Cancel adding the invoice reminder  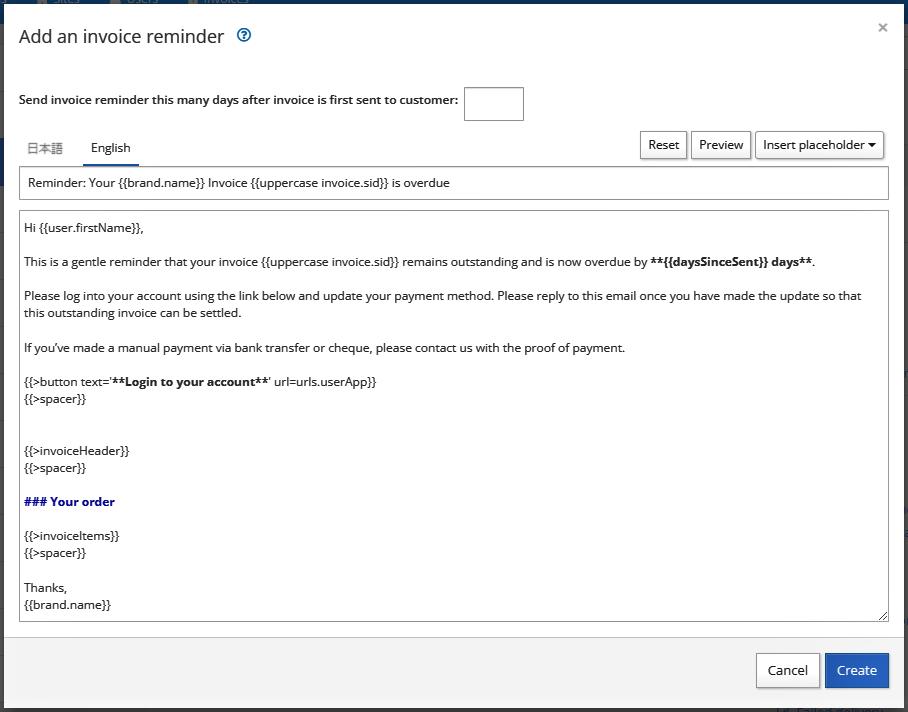click(788, 670)
